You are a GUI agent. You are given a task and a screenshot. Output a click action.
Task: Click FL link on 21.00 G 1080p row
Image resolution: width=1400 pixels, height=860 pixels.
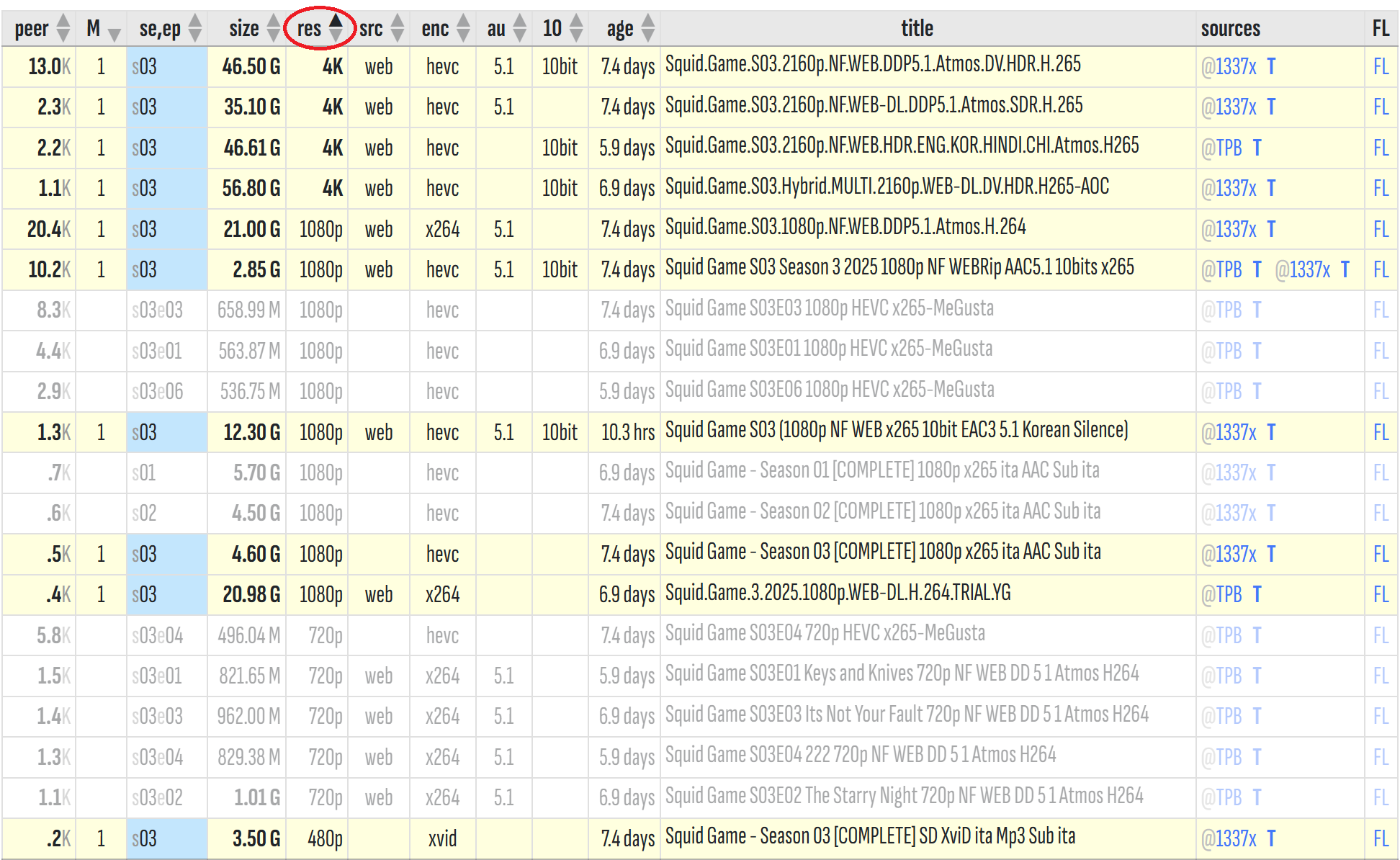click(1380, 230)
